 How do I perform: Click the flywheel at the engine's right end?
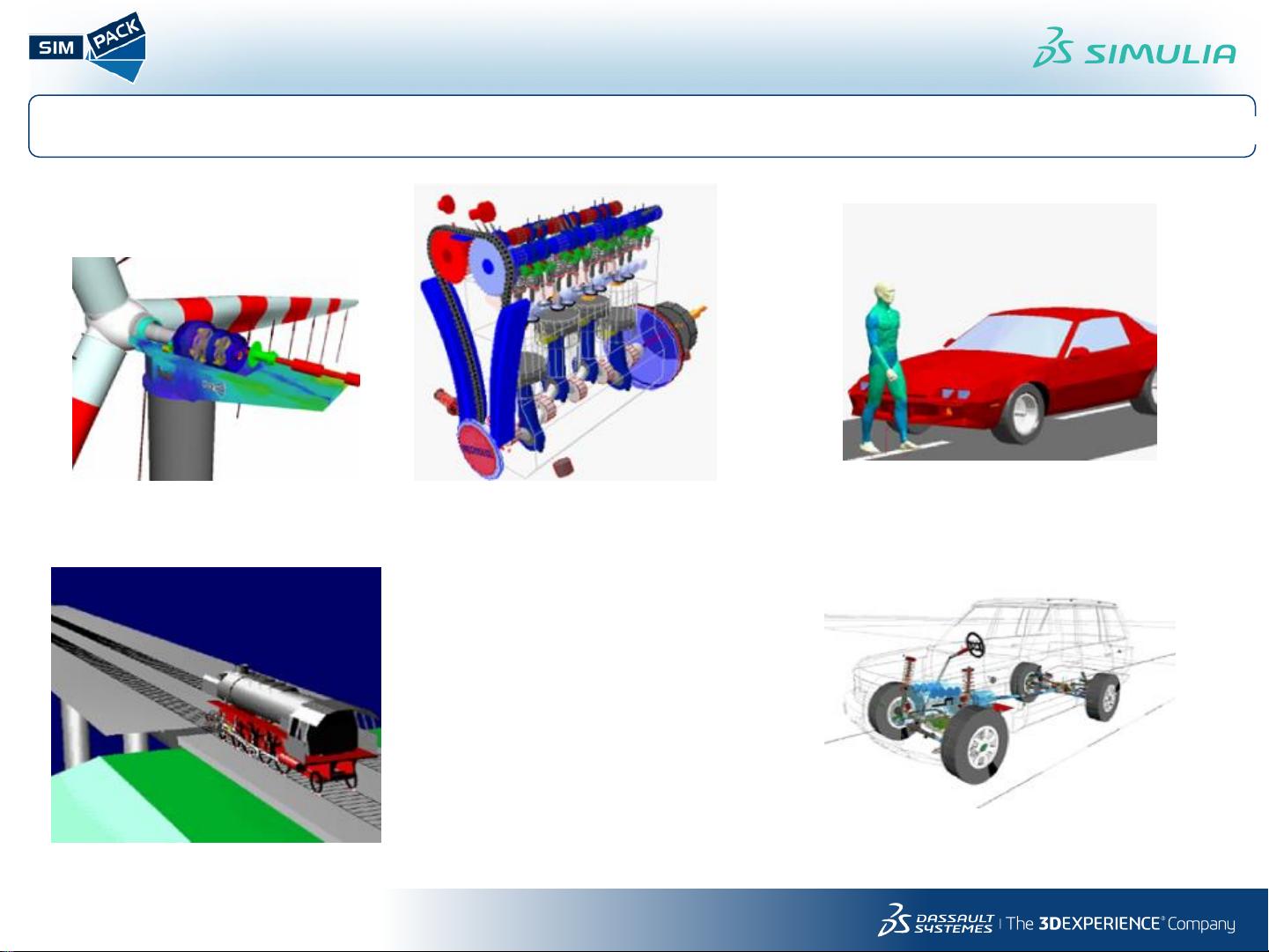[680, 328]
